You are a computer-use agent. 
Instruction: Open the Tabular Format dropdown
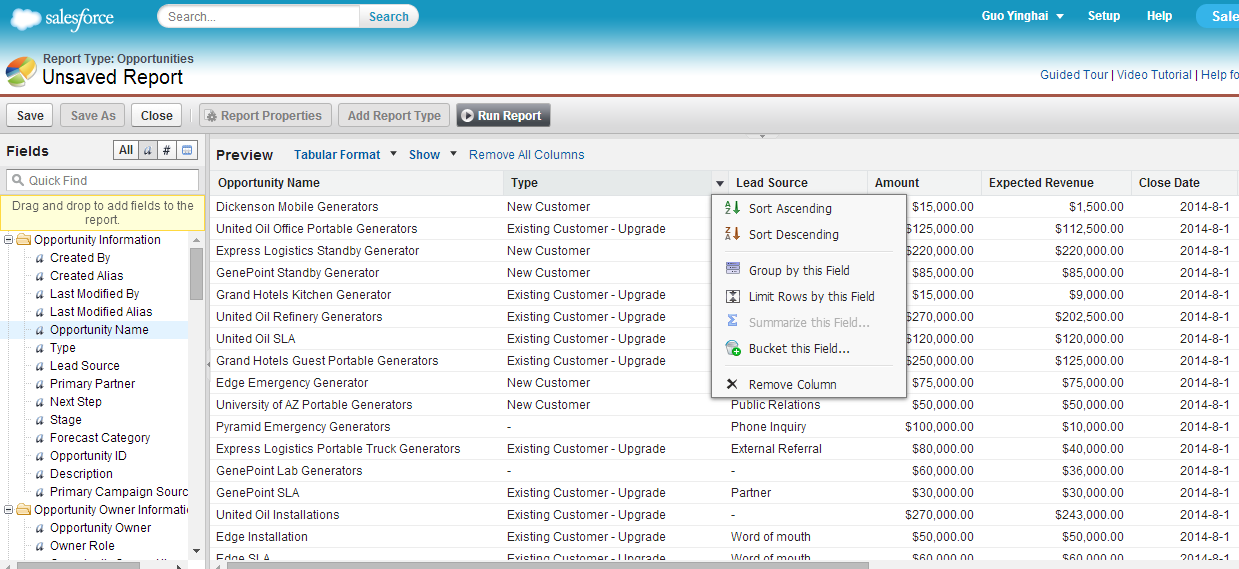point(346,154)
